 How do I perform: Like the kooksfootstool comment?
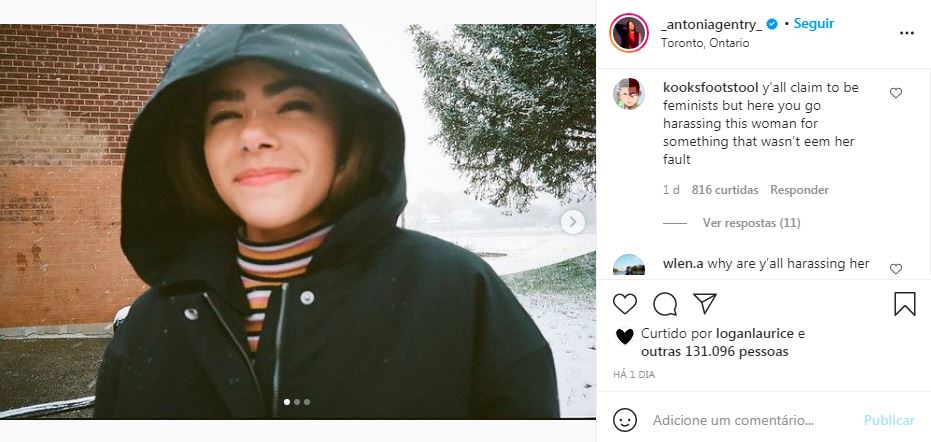tap(896, 93)
